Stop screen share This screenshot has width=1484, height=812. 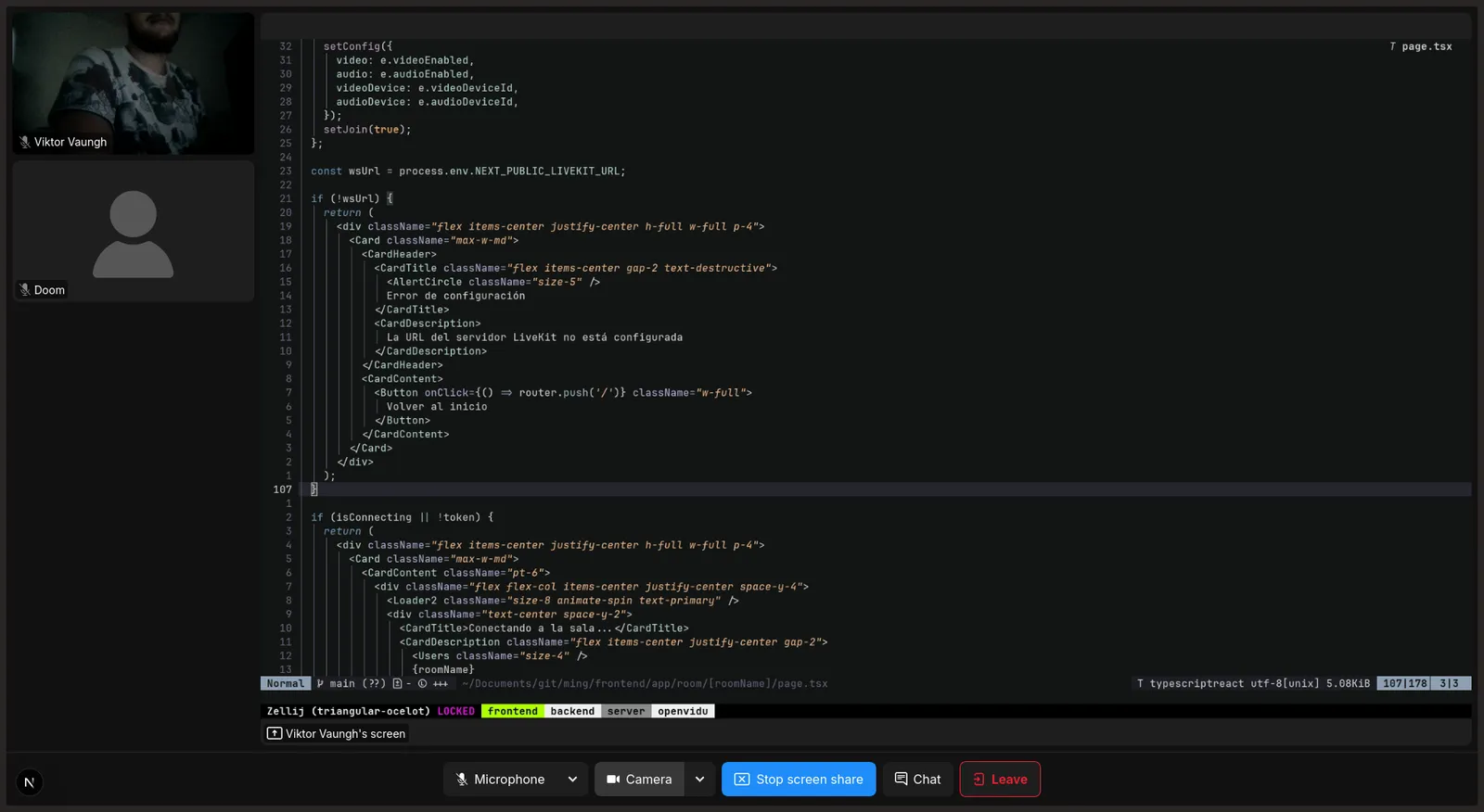point(799,780)
